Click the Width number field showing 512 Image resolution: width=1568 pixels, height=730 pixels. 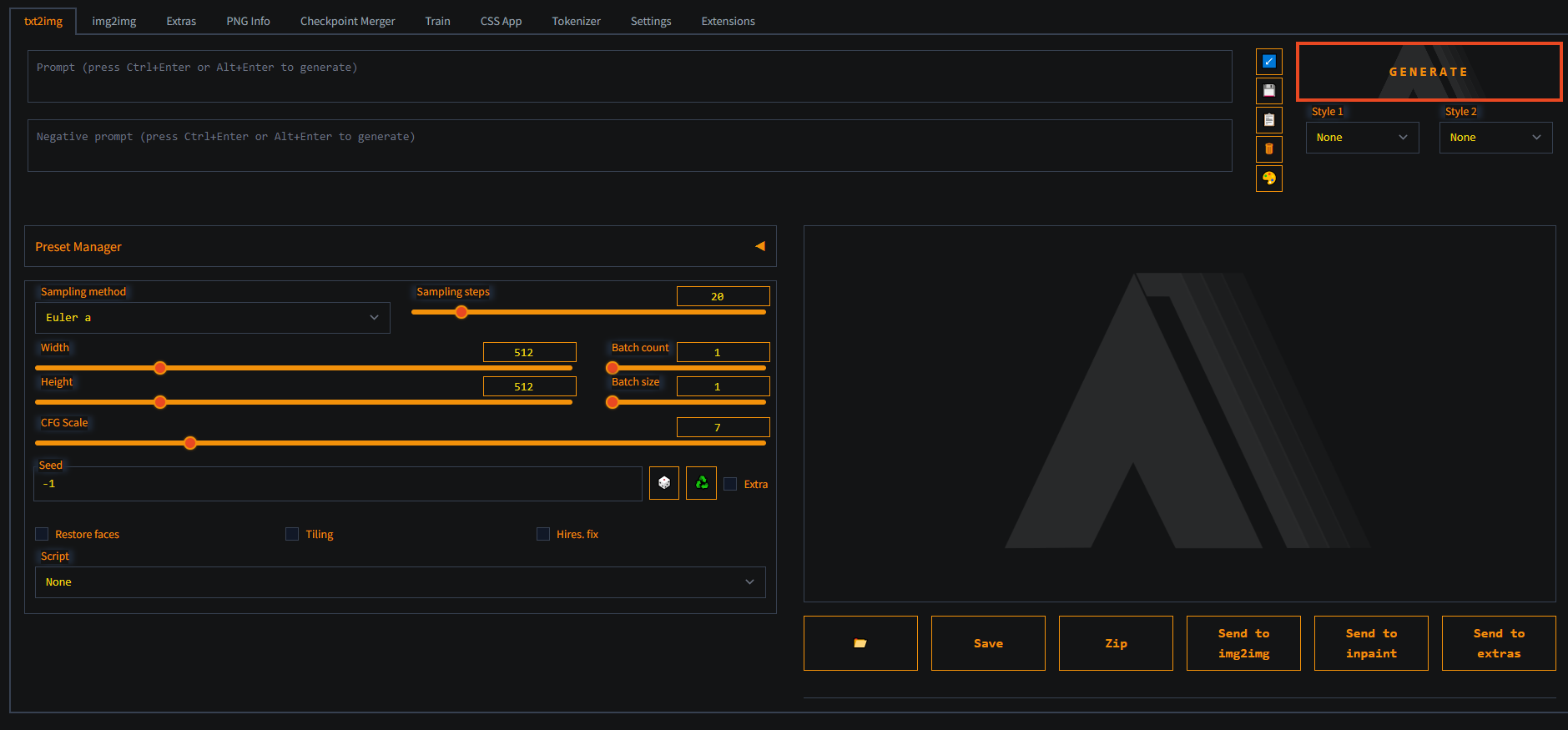[529, 352]
